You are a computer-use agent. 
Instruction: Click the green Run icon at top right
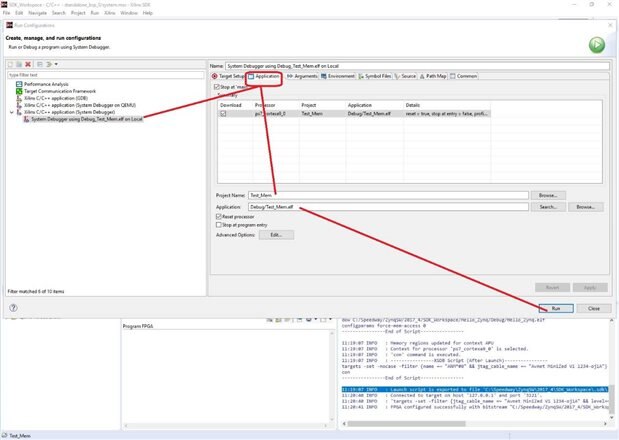(x=596, y=45)
